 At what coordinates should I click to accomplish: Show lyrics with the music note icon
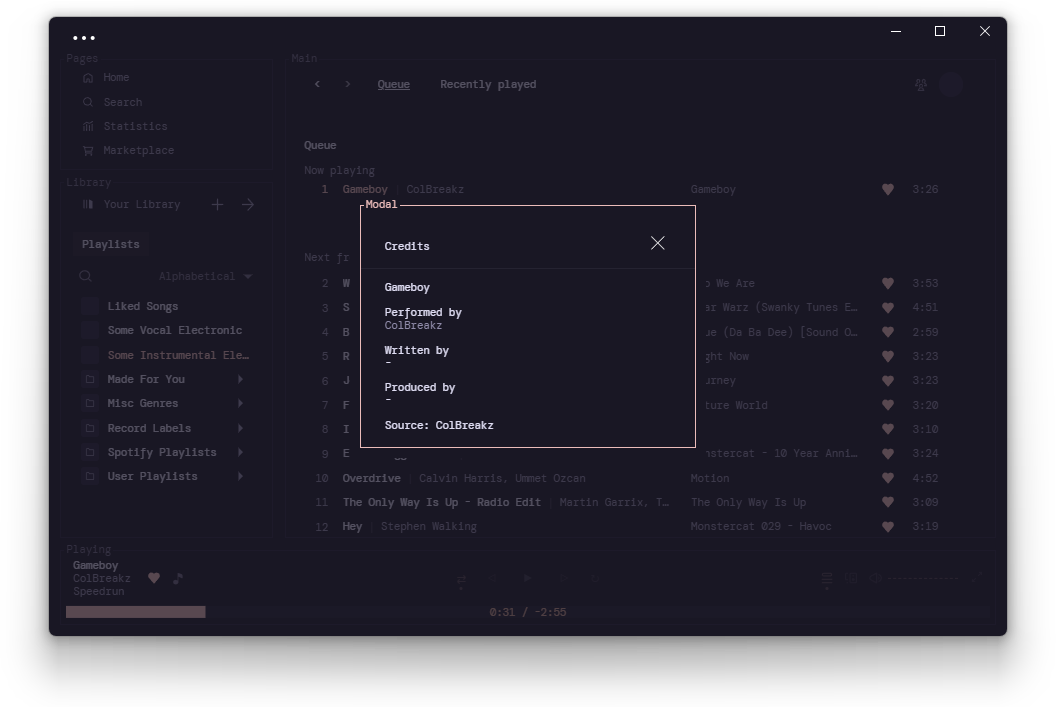tap(178, 578)
